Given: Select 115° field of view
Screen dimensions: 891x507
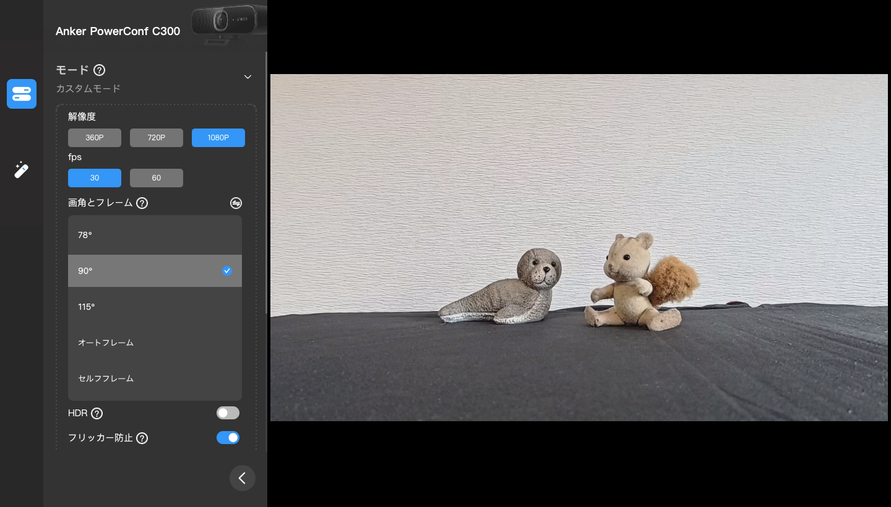Looking at the screenshot, I should click(x=86, y=307).
